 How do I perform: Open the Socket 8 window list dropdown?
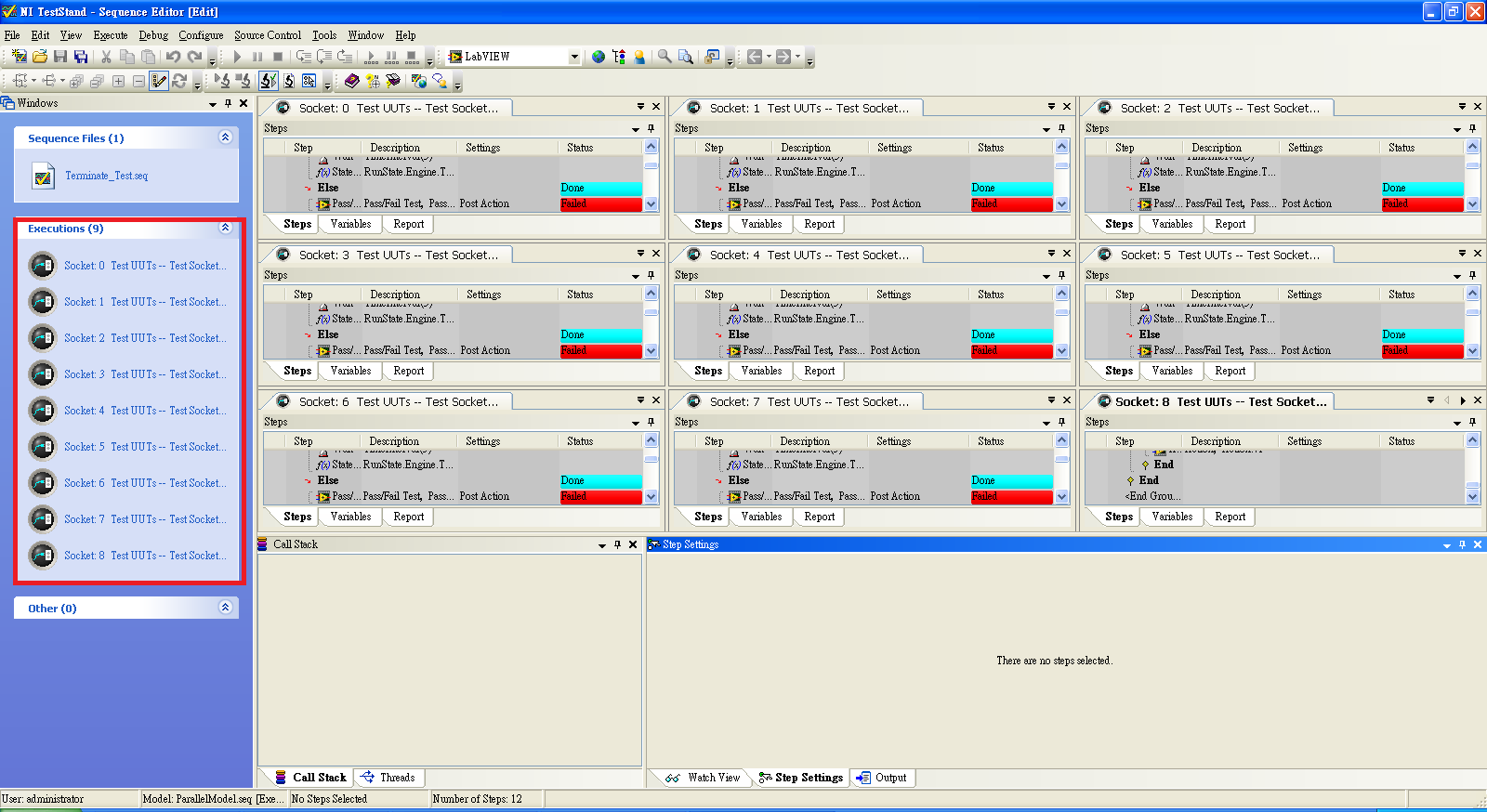tap(1430, 399)
